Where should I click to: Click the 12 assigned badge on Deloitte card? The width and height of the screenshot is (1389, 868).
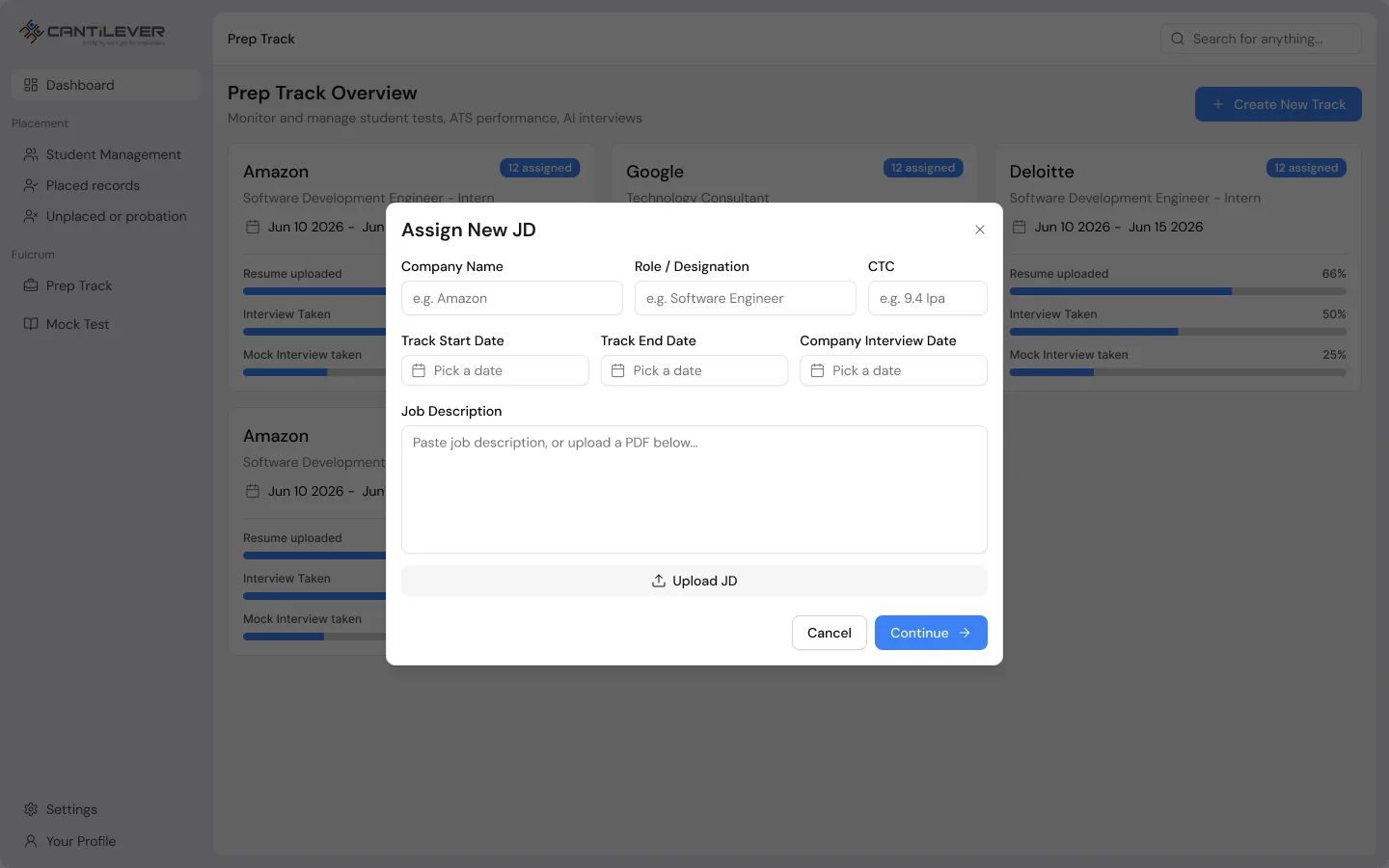pos(1306,168)
